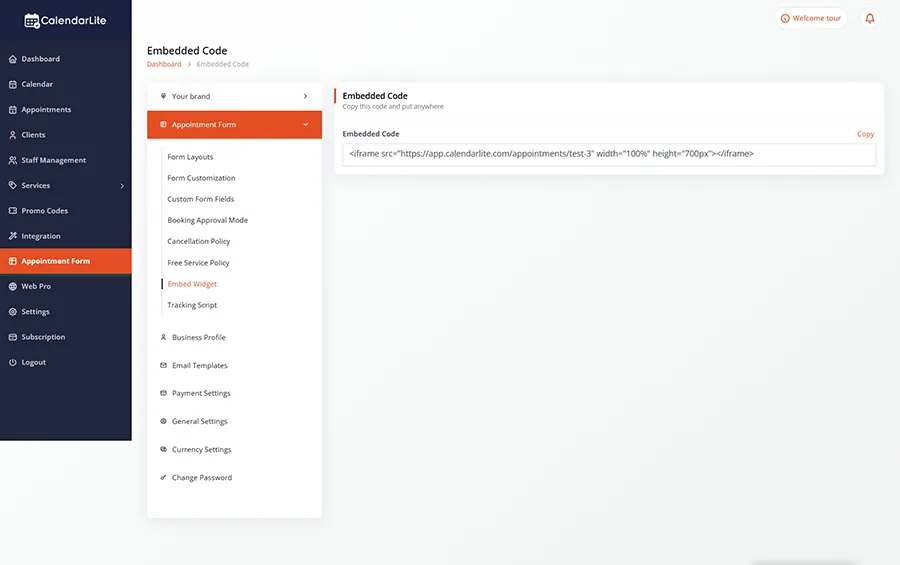Viewport: 900px width, 565px height.
Task: Open Integration page
Action: pos(41,236)
